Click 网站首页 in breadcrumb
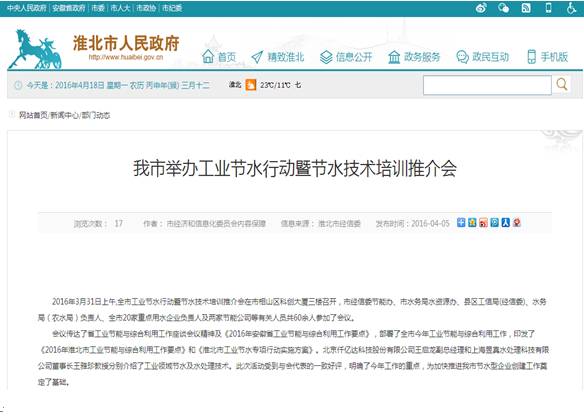584x416 pixels. tap(33, 115)
